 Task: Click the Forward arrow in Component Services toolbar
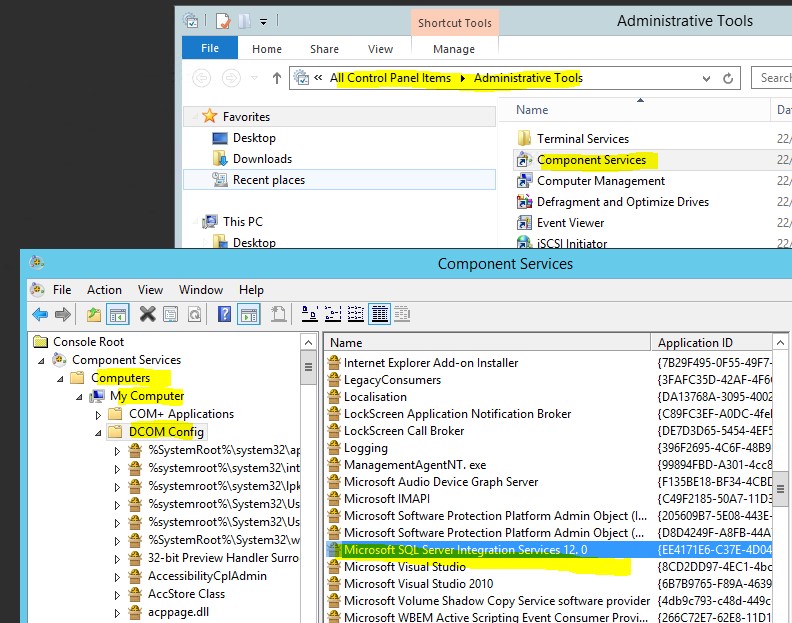[x=63, y=314]
